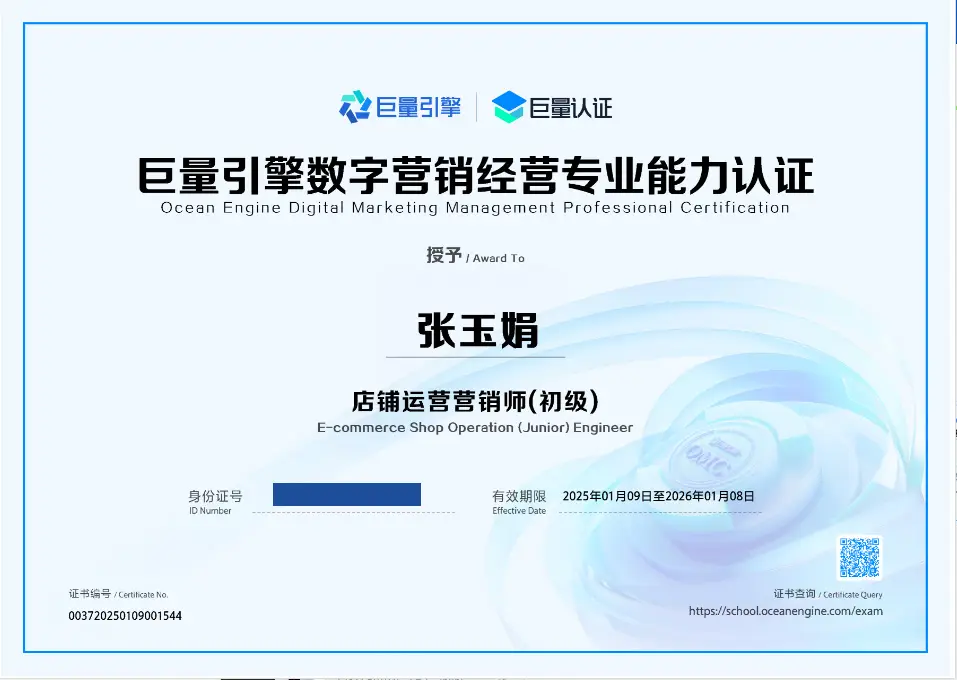
Task: Select the certificate number 003720250109001544
Action: (x=125, y=616)
